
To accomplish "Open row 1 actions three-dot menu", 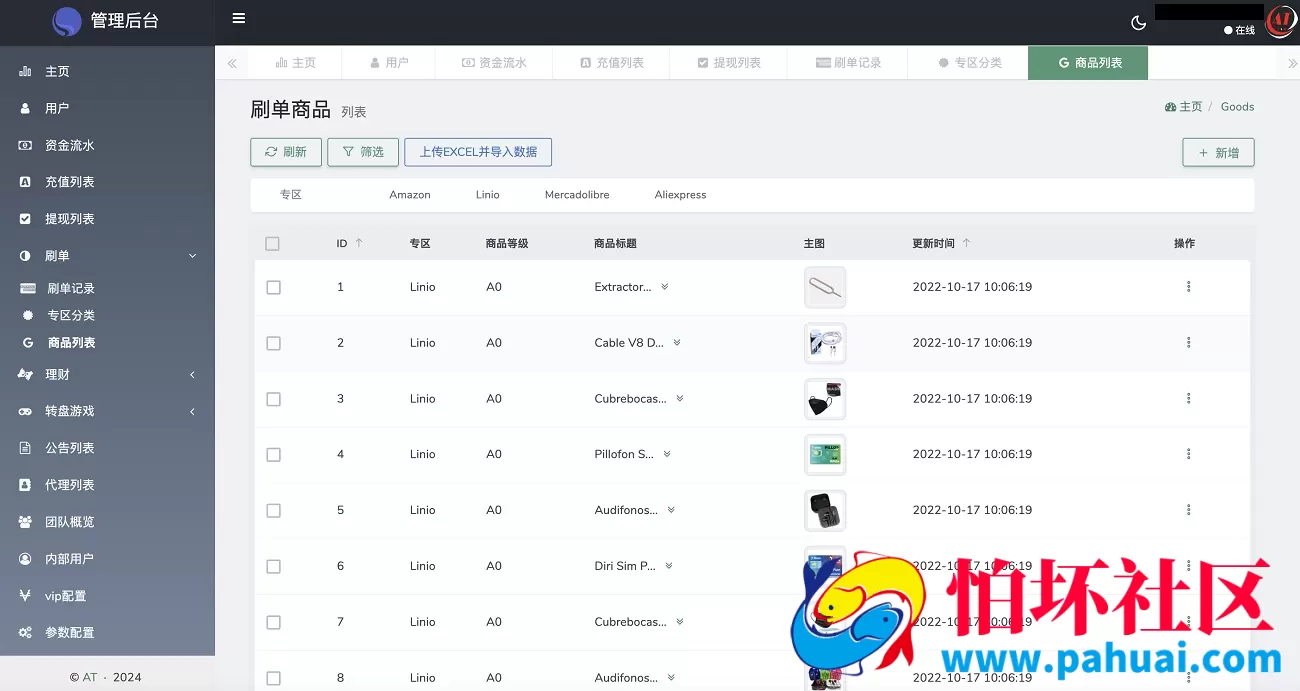I will (1188, 287).
